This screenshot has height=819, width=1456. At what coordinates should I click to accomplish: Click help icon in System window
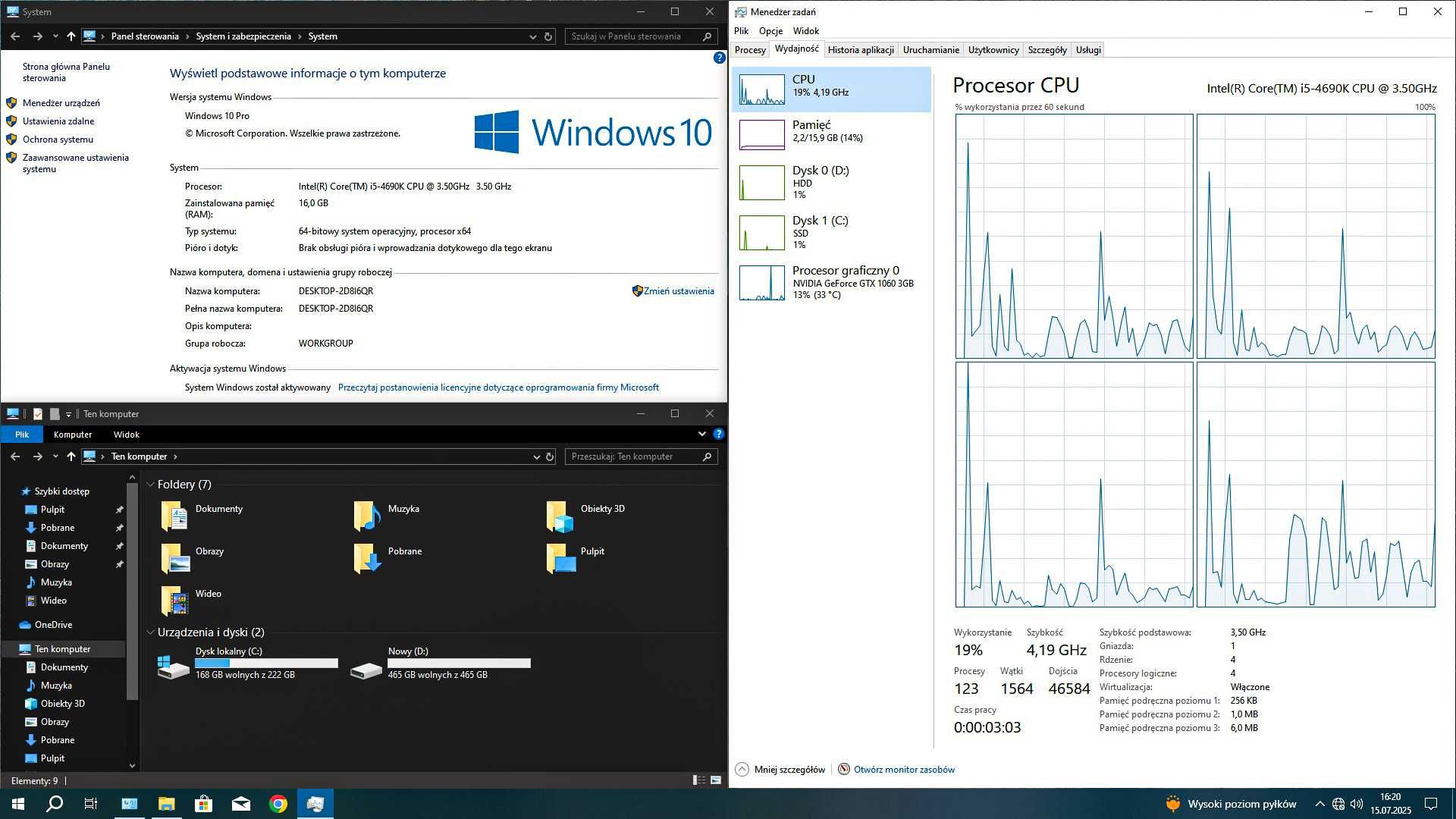(x=719, y=58)
